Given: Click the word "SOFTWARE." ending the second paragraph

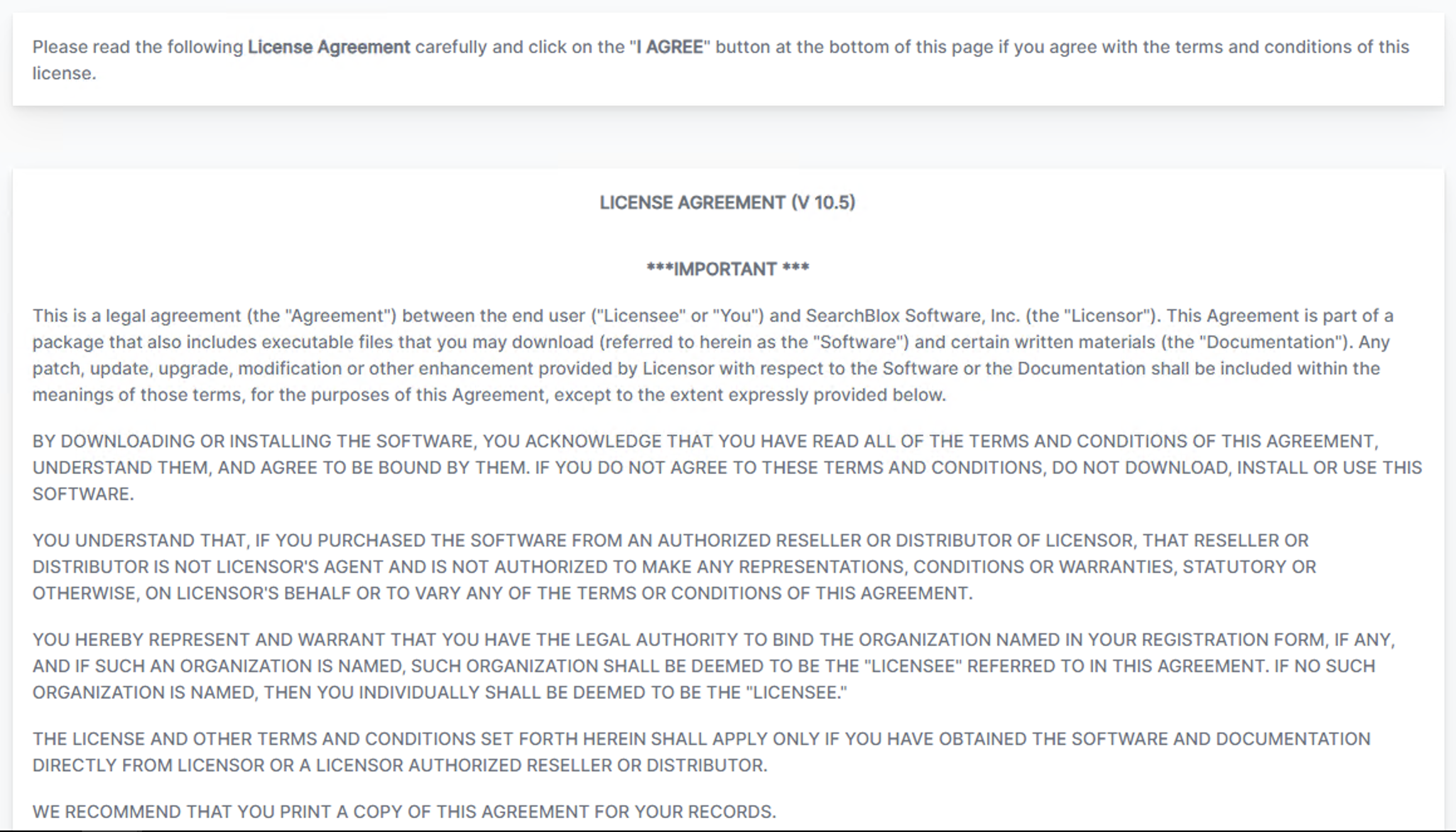Looking at the screenshot, I should 84,494.
